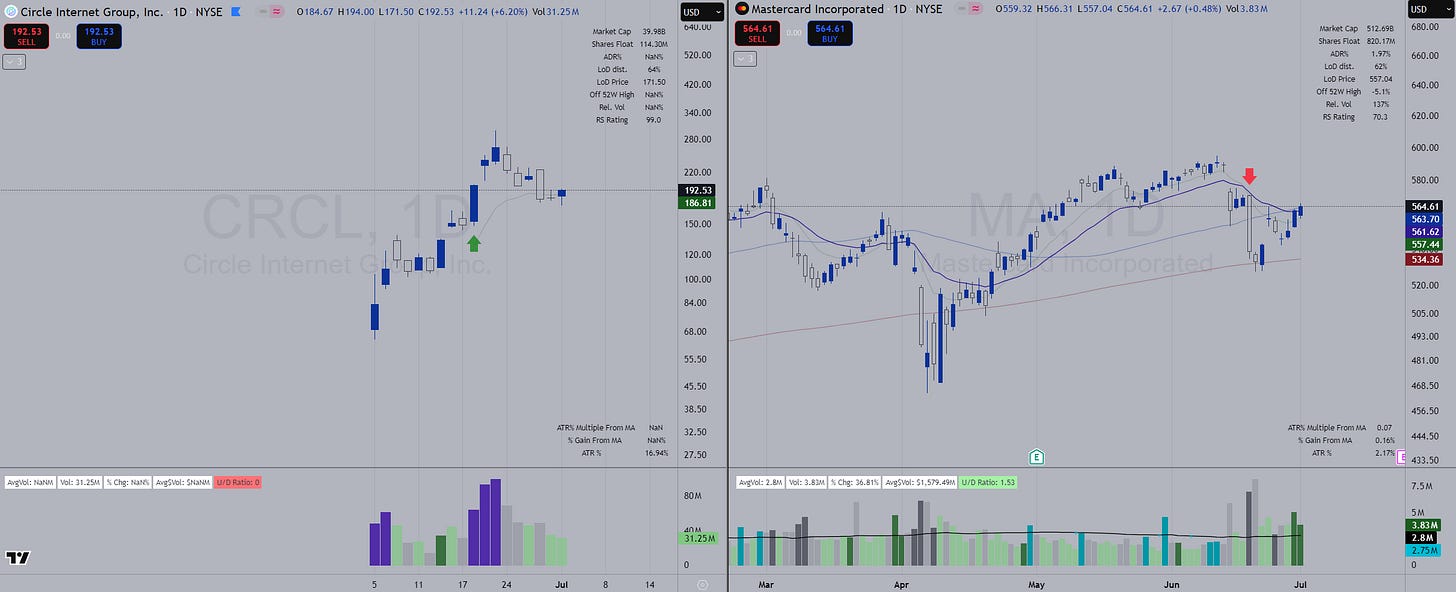
Task: Click '% Chg: NaN%' on the CRCL volume pane
Action: pos(128,483)
